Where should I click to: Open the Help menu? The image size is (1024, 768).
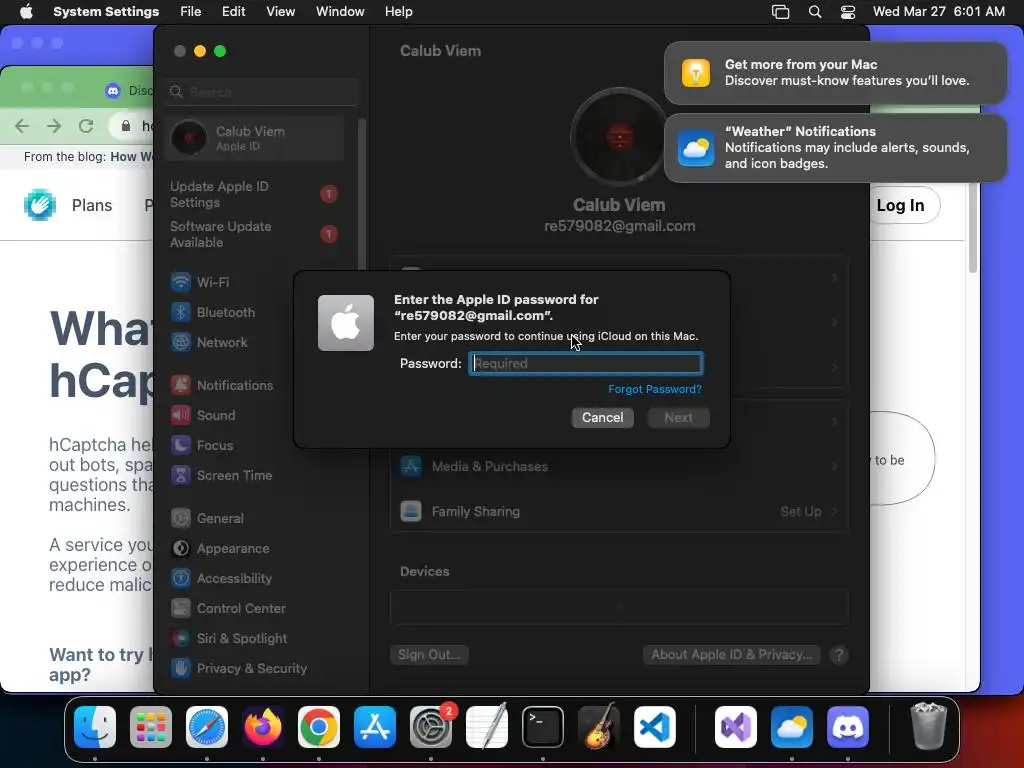click(398, 12)
